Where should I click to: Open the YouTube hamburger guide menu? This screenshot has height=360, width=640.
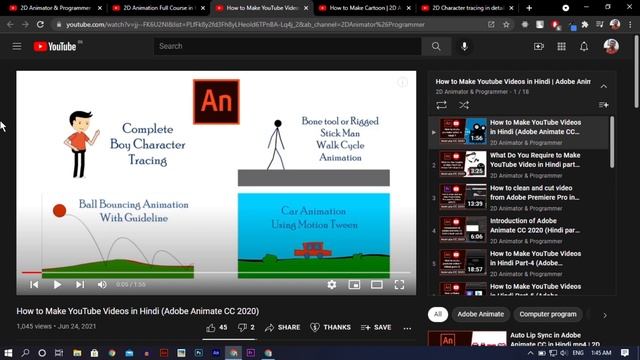17,46
